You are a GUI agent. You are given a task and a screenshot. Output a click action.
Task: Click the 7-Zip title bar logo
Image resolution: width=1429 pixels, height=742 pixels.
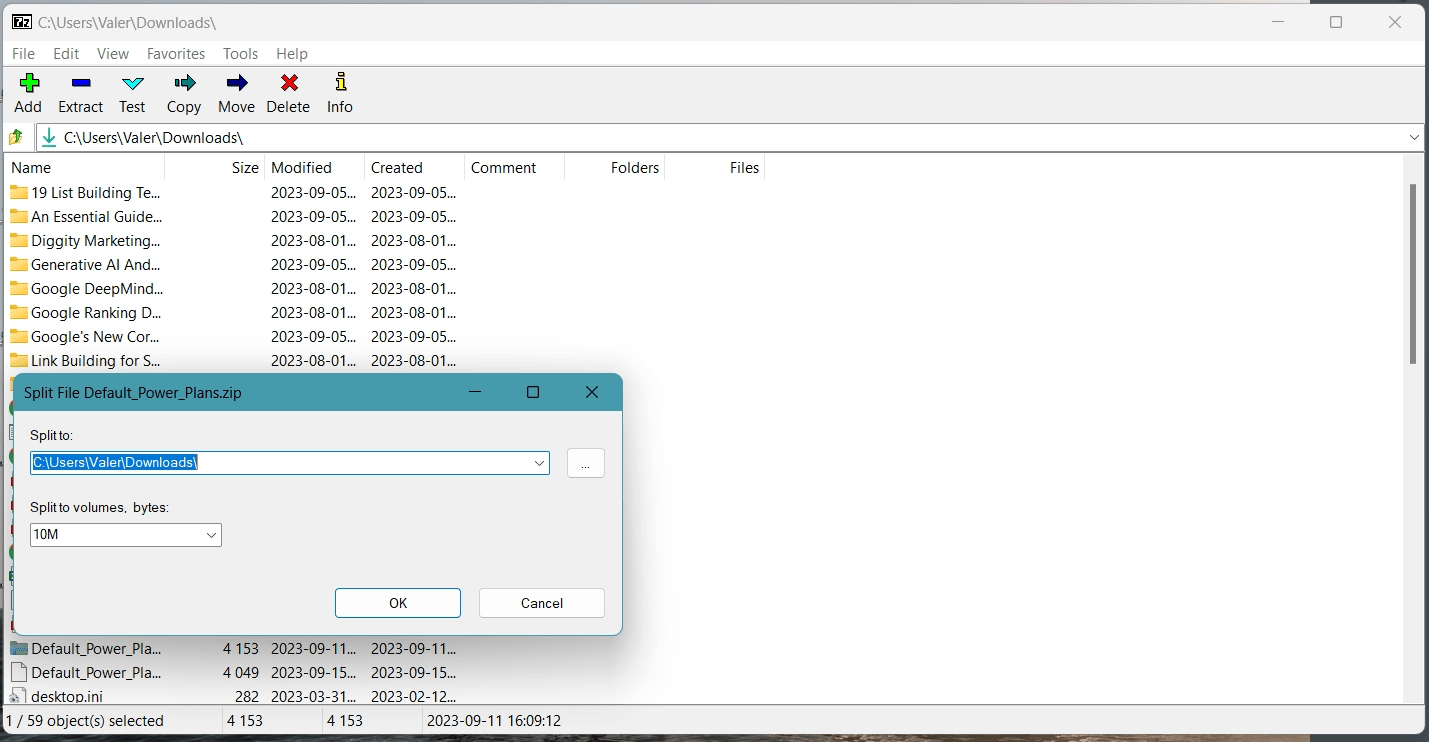click(21, 22)
